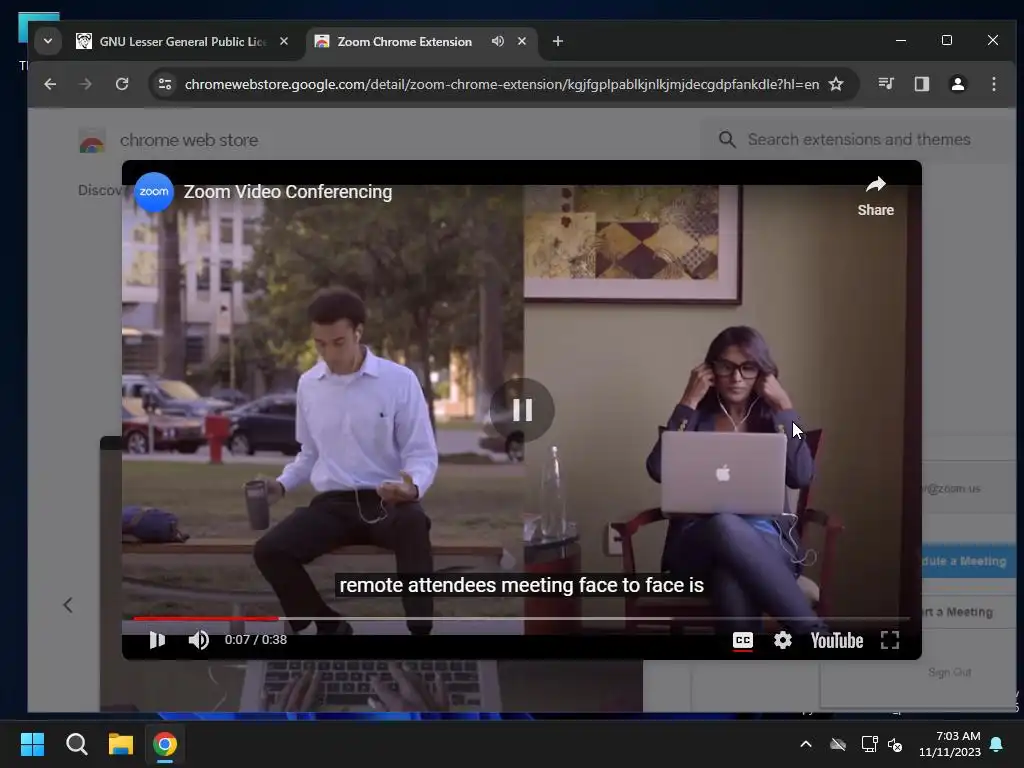
Task: Mute the tab via its speaker icon
Action: [498, 41]
